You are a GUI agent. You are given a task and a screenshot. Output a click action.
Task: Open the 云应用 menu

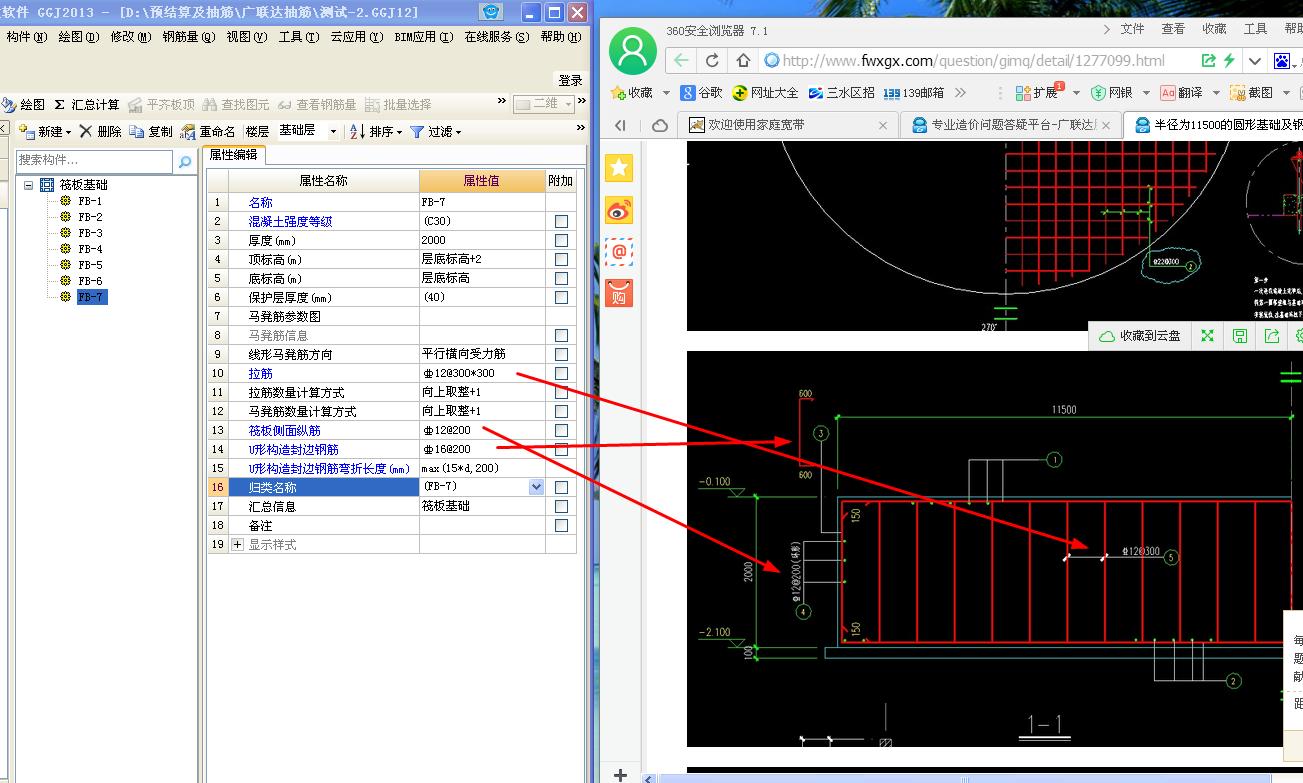click(x=356, y=37)
